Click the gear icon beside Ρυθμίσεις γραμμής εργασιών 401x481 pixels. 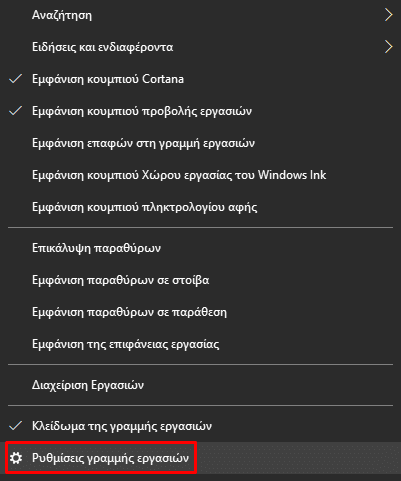[x=16, y=458]
